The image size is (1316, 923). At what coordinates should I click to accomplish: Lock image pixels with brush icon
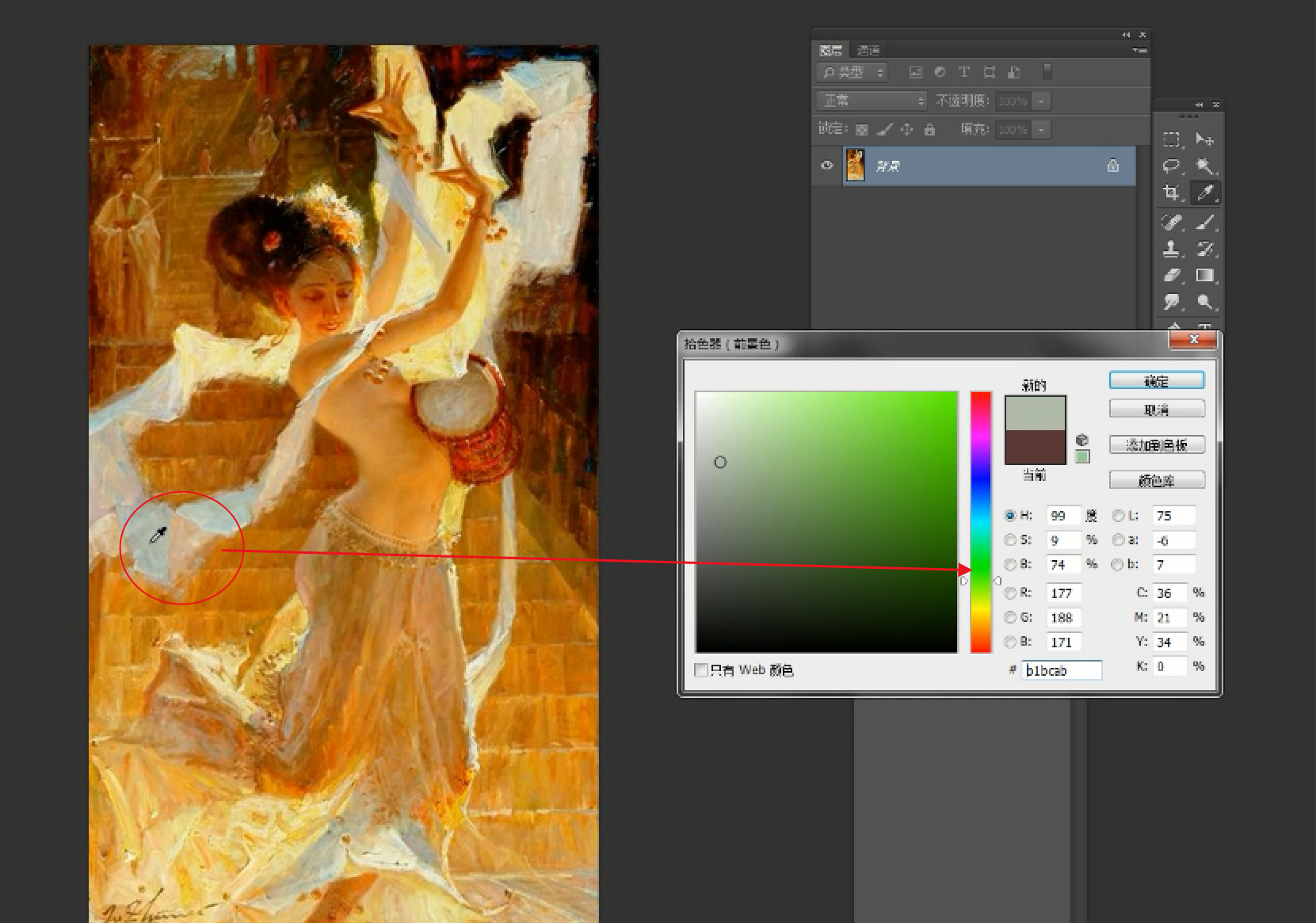884,129
